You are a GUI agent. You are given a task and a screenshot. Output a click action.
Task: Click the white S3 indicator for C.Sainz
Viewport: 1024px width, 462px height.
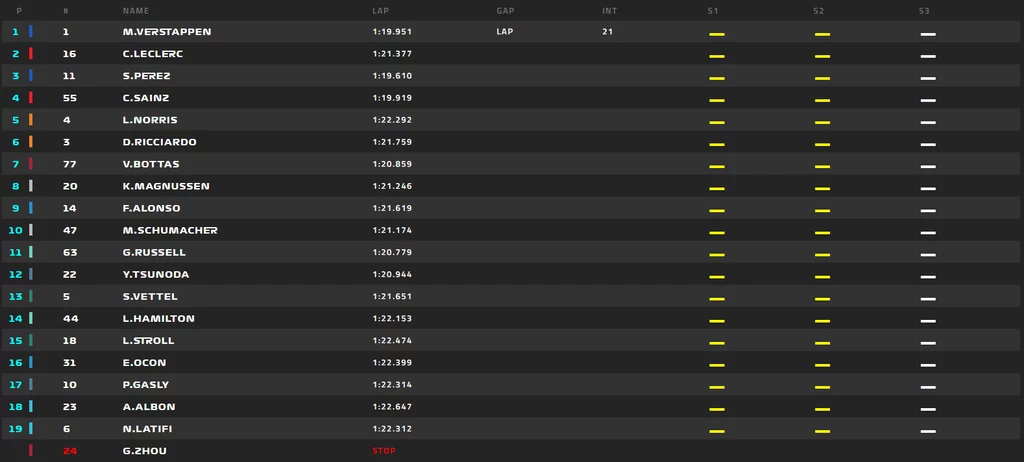coord(928,101)
